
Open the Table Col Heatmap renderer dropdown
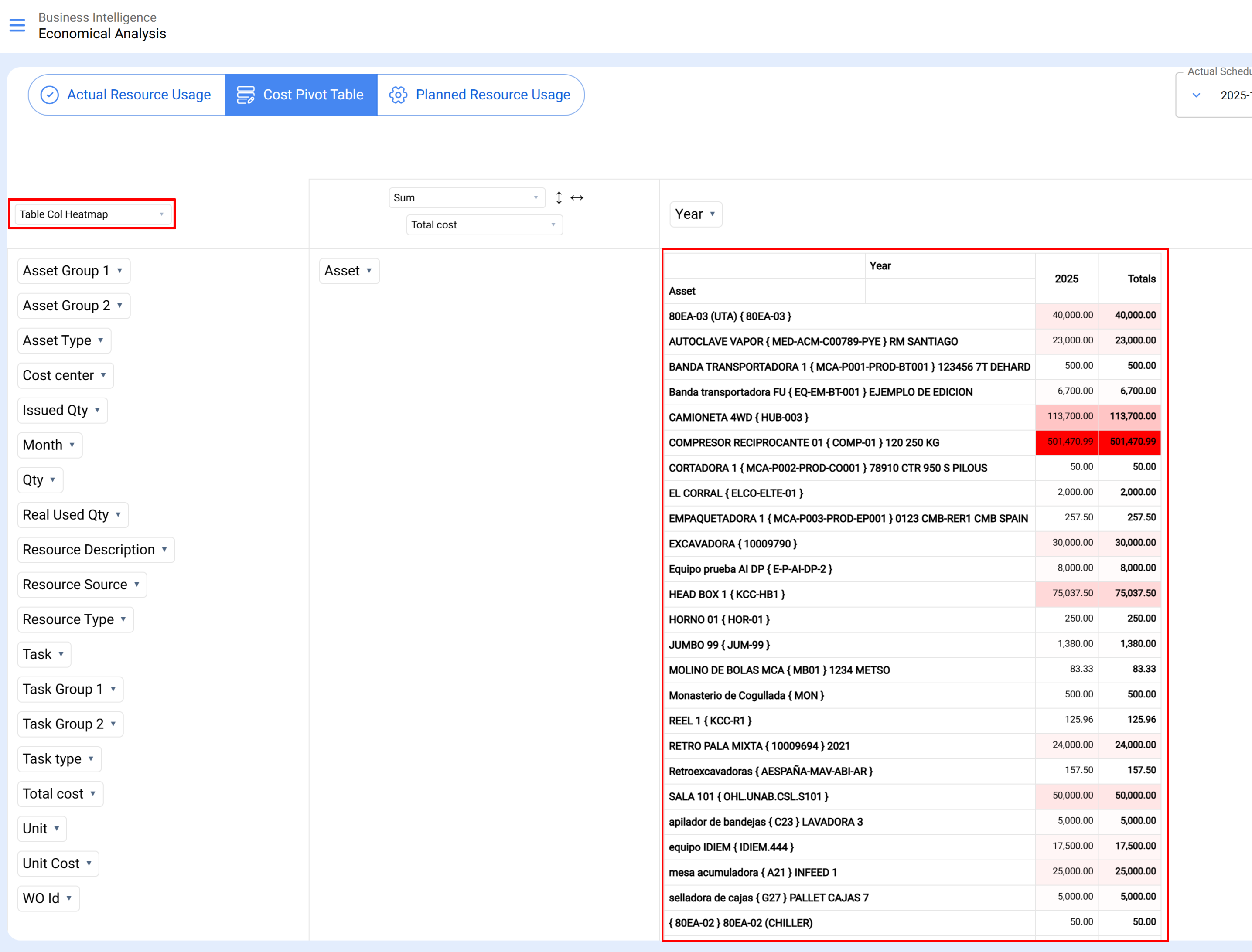92,214
